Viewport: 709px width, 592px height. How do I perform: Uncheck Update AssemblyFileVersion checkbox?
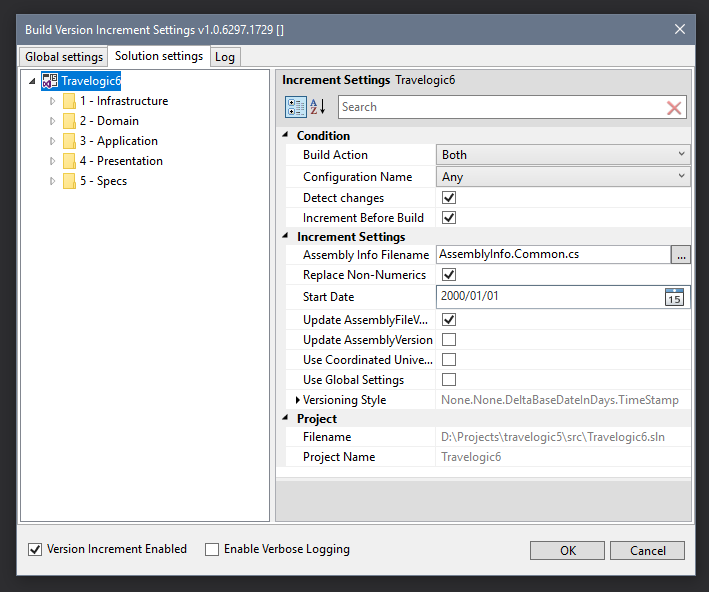click(x=449, y=320)
